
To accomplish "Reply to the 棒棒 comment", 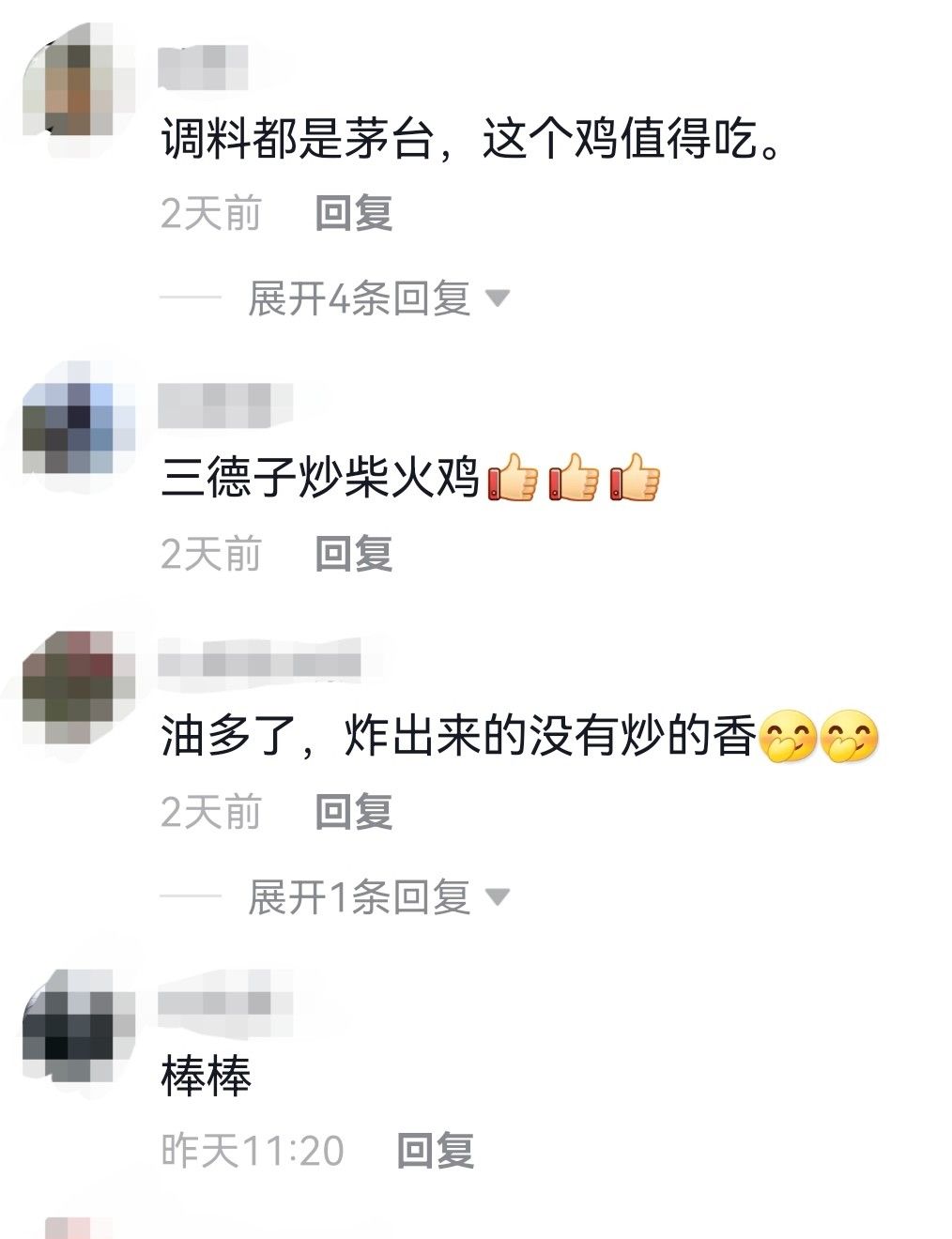I will pos(436,1150).
